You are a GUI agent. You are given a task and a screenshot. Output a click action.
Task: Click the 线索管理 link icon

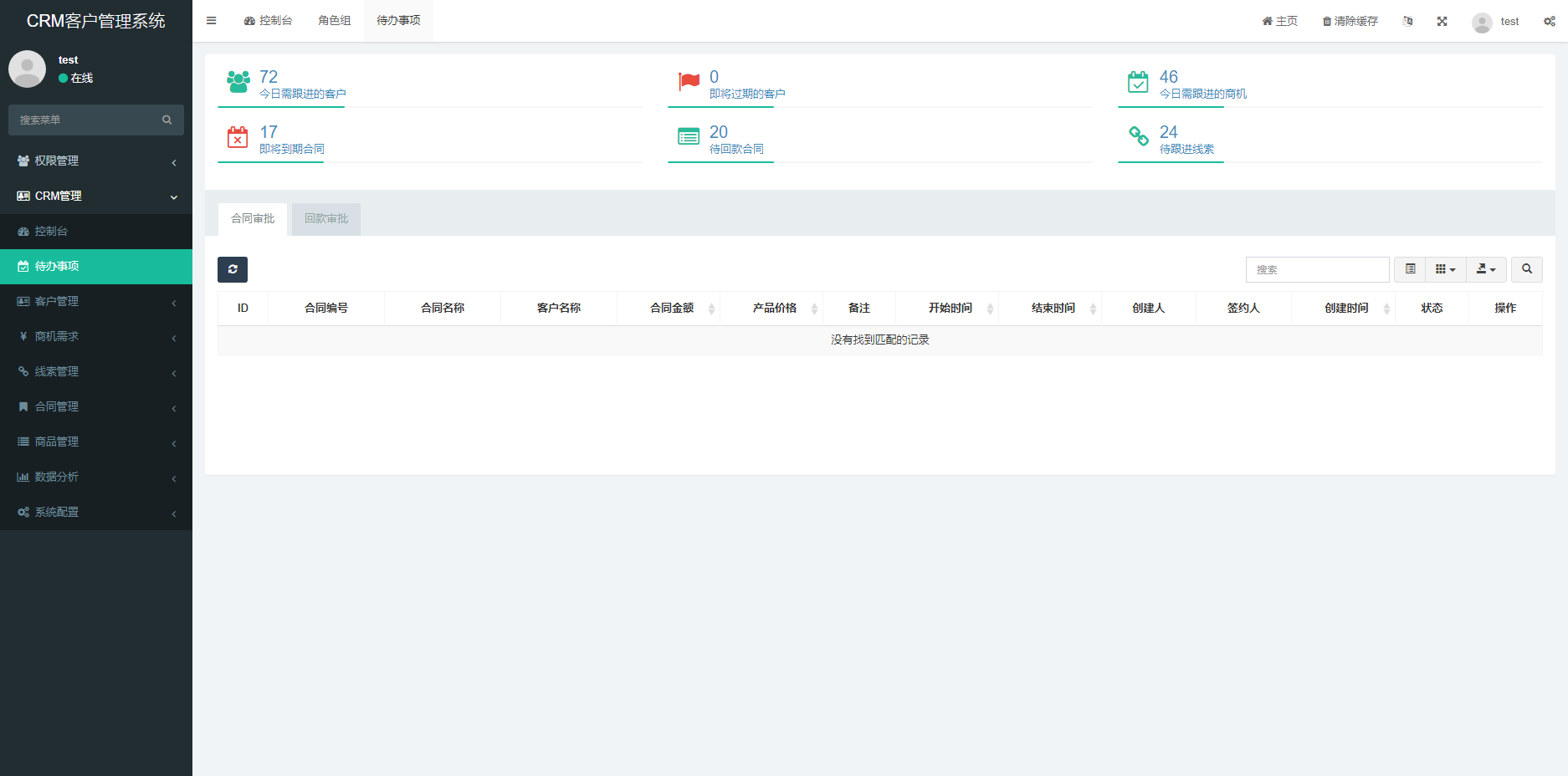pyautogui.click(x=23, y=371)
